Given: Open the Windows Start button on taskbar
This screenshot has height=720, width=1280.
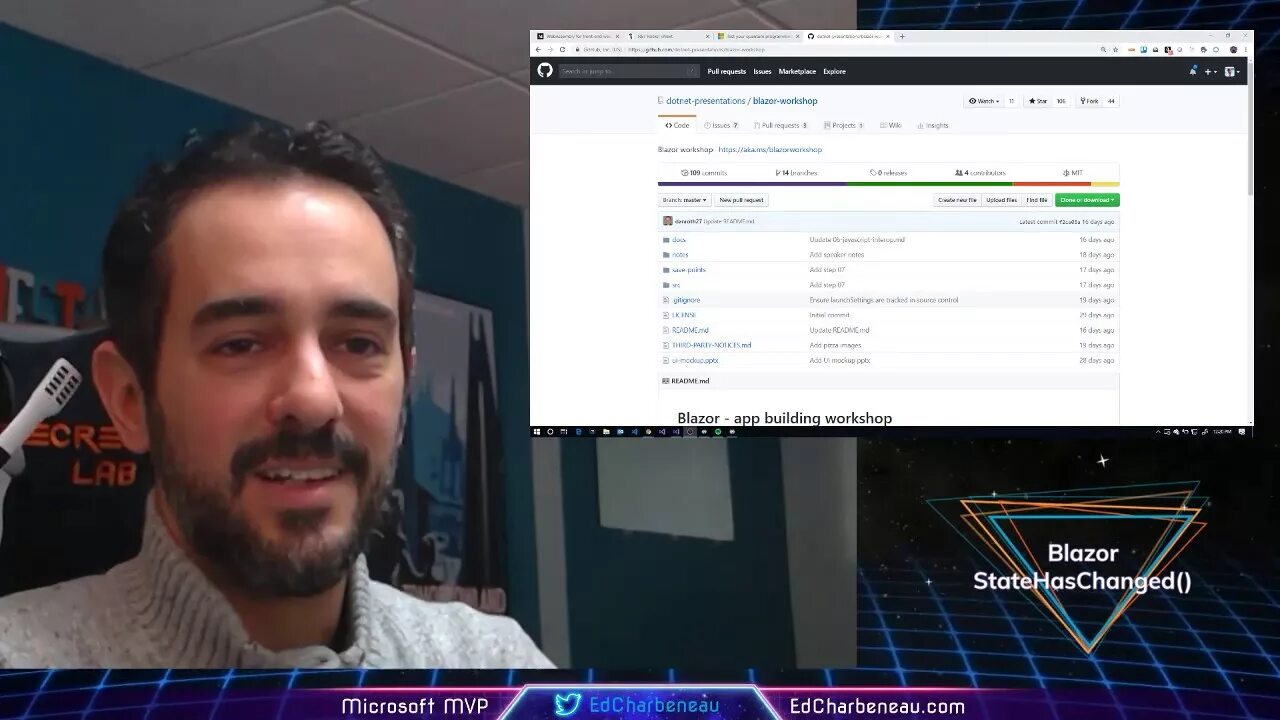Looking at the screenshot, I should pos(537,432).
